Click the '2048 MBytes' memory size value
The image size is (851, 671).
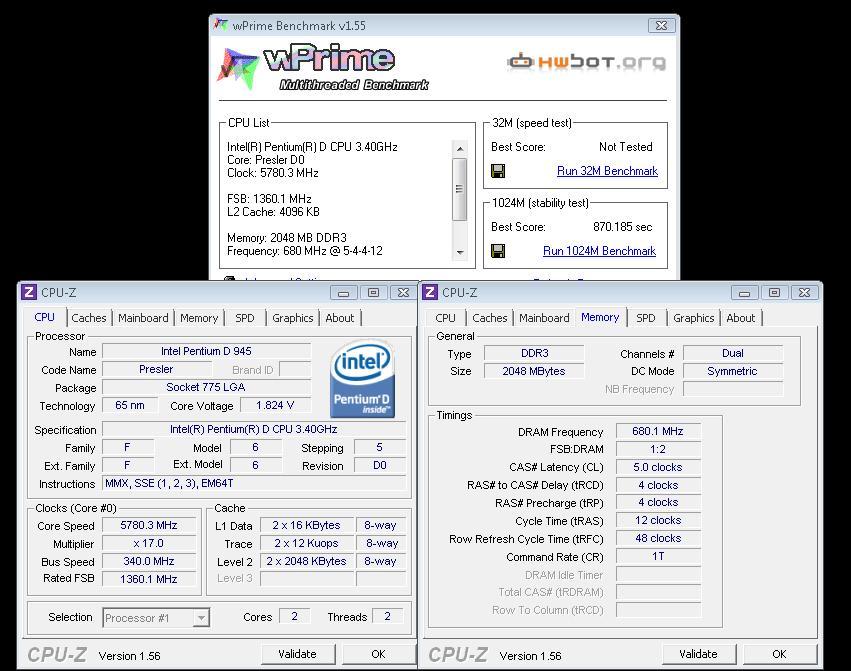[x=534, y=371]
